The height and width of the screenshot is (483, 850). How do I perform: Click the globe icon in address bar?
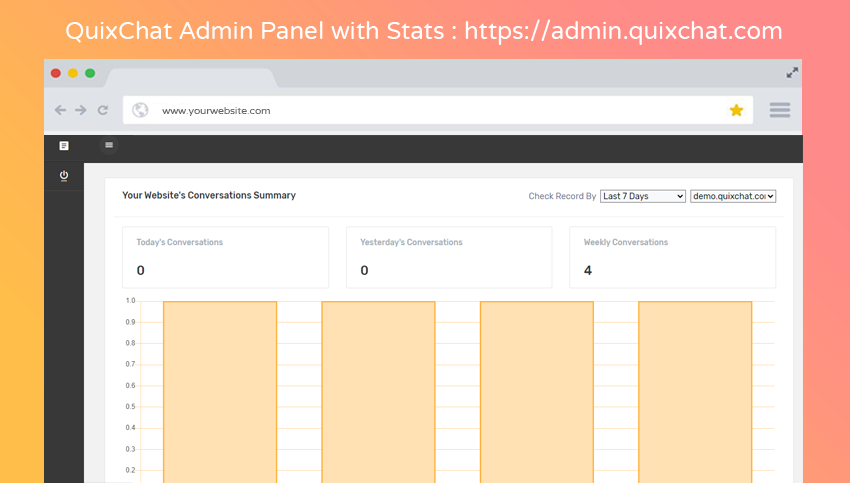click(x=140, y=110)
